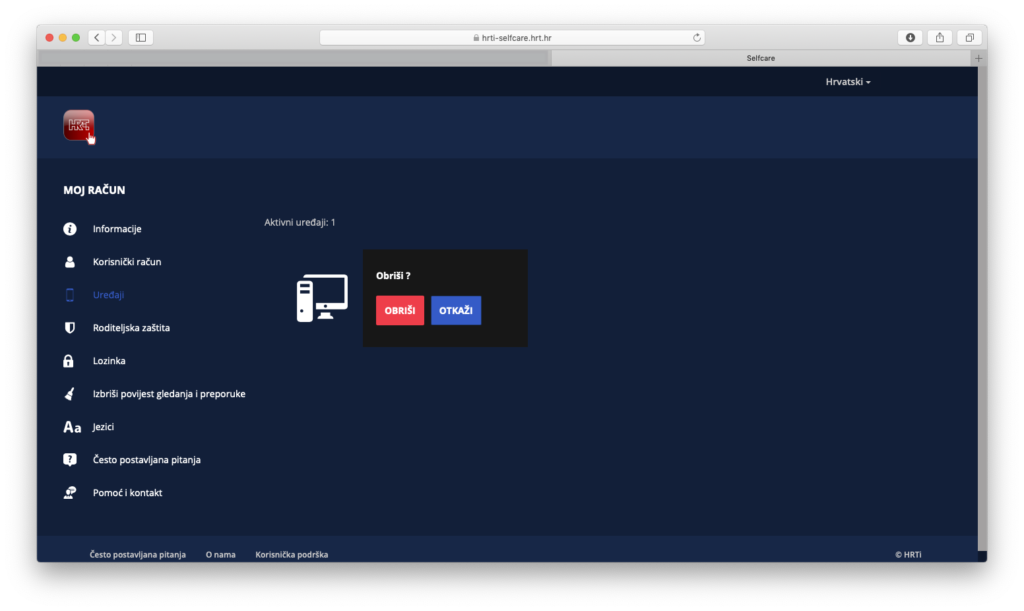The image size is (1024, 611).
Task: Click the Korisnički račun person icon
Action: [70, 262]
